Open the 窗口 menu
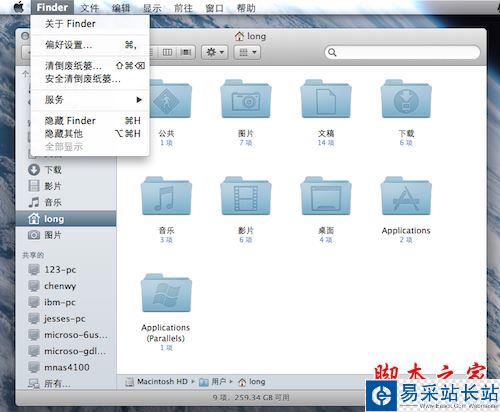Viewport: 500px width, 412px height. [x=214, y=7]
